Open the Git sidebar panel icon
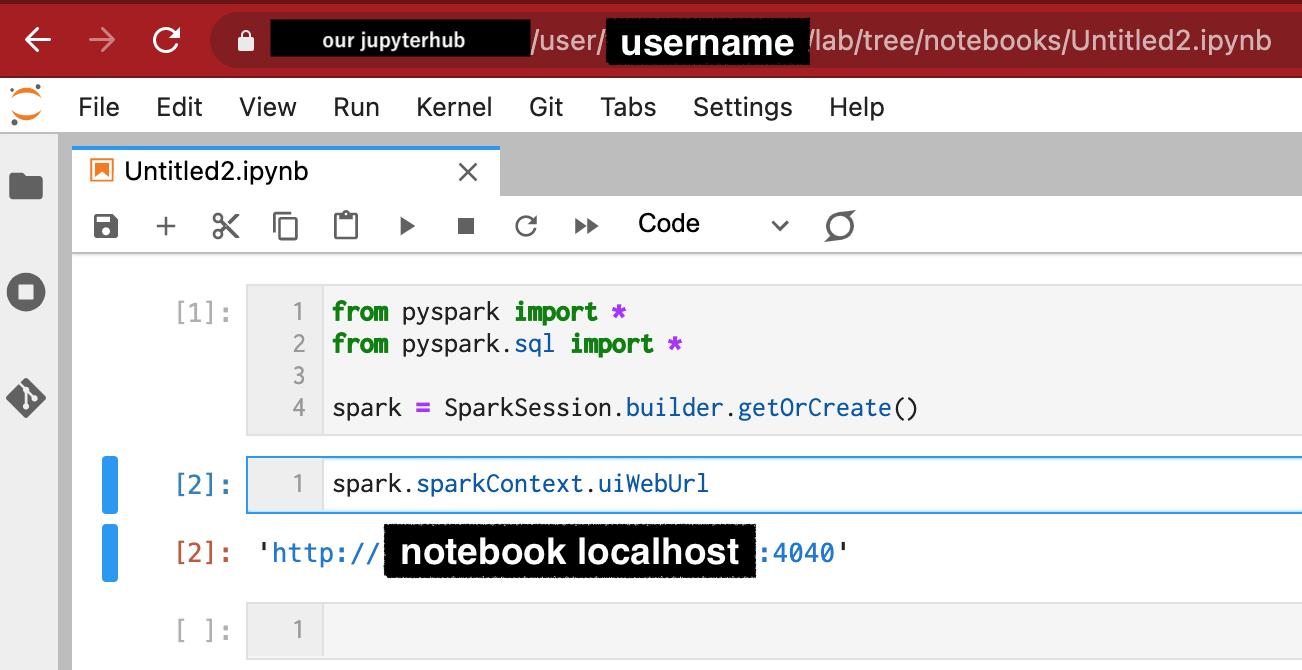 tap(26, 398)
